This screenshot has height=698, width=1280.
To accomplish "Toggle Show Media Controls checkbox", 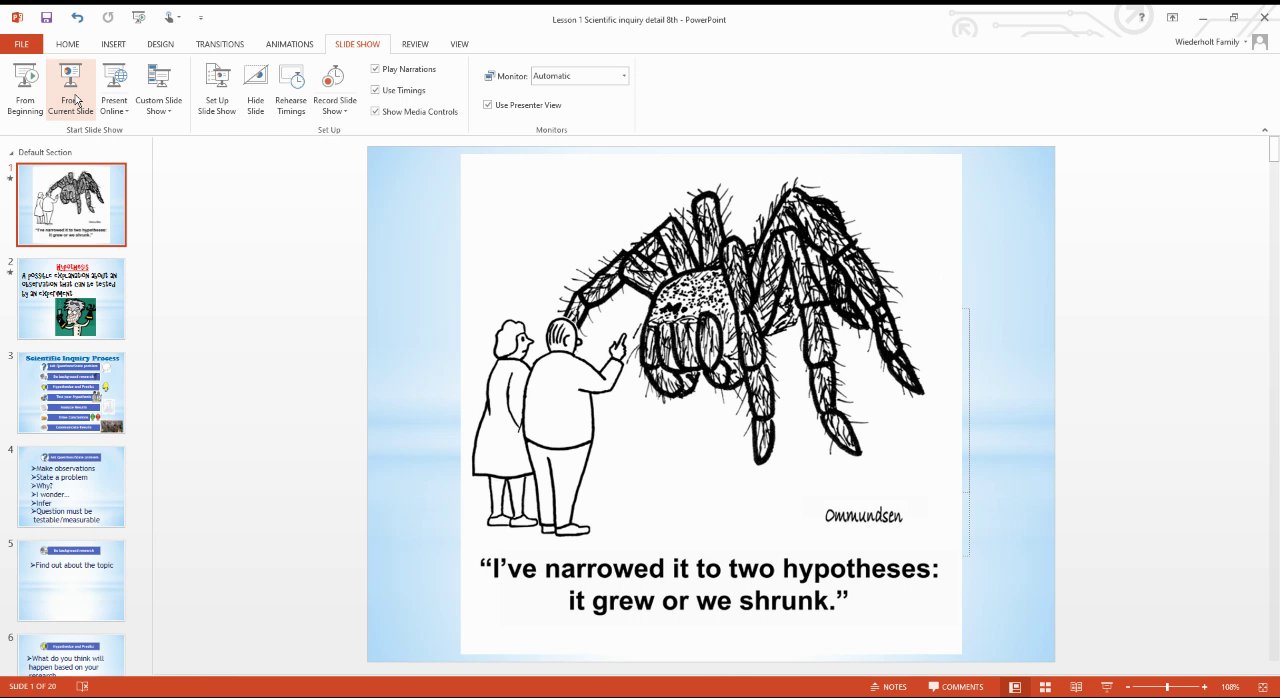I will click(x=375, y=111).
